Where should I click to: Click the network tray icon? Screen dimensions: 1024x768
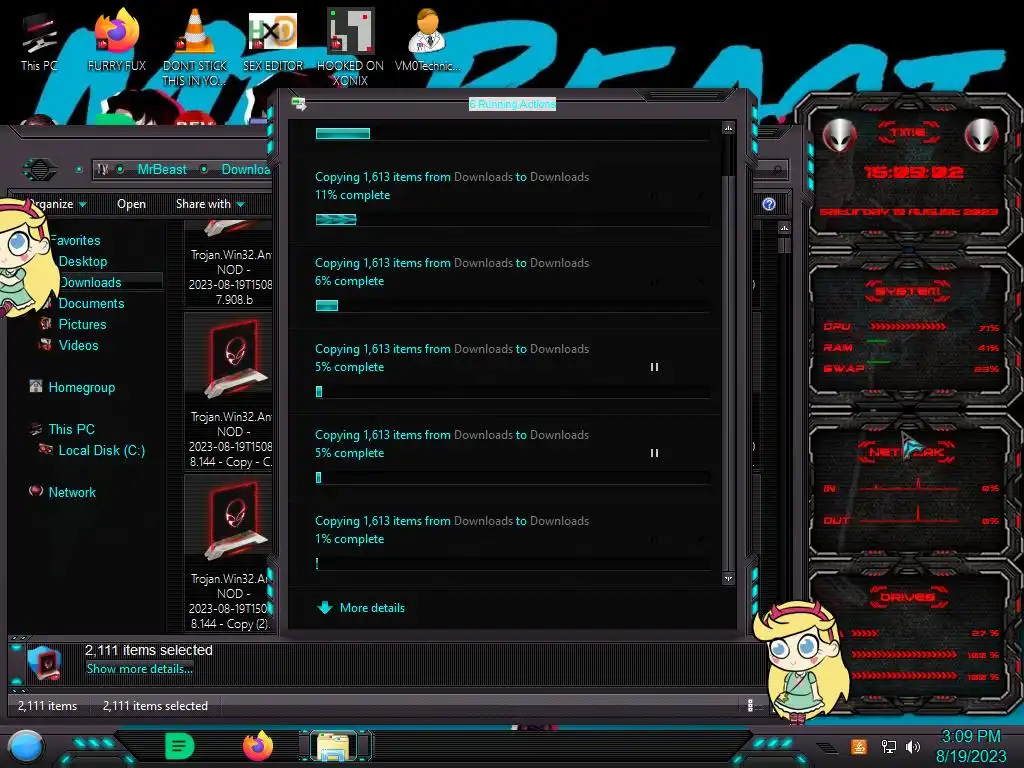[888, 746]
